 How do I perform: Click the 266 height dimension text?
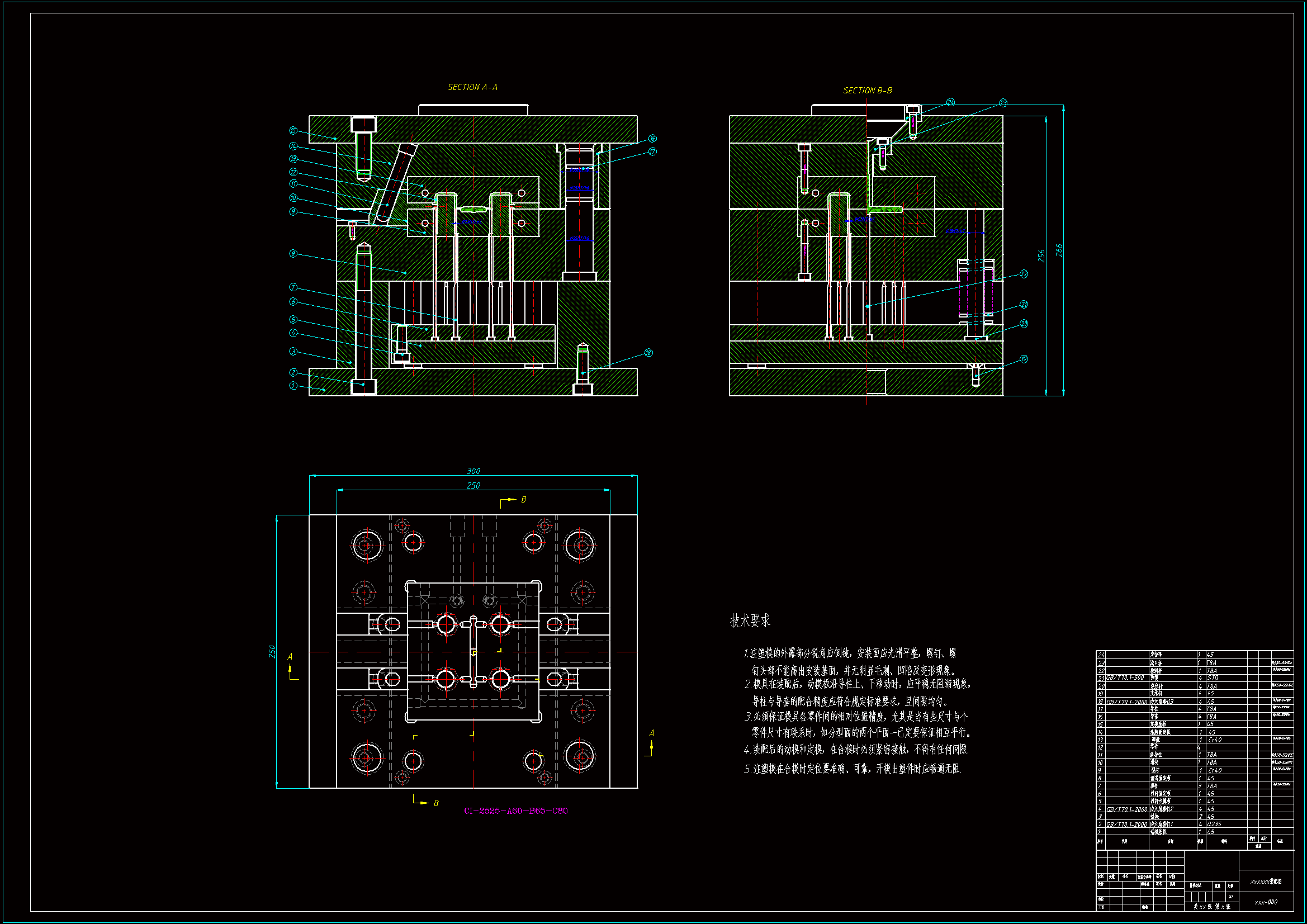point(1059,250)
